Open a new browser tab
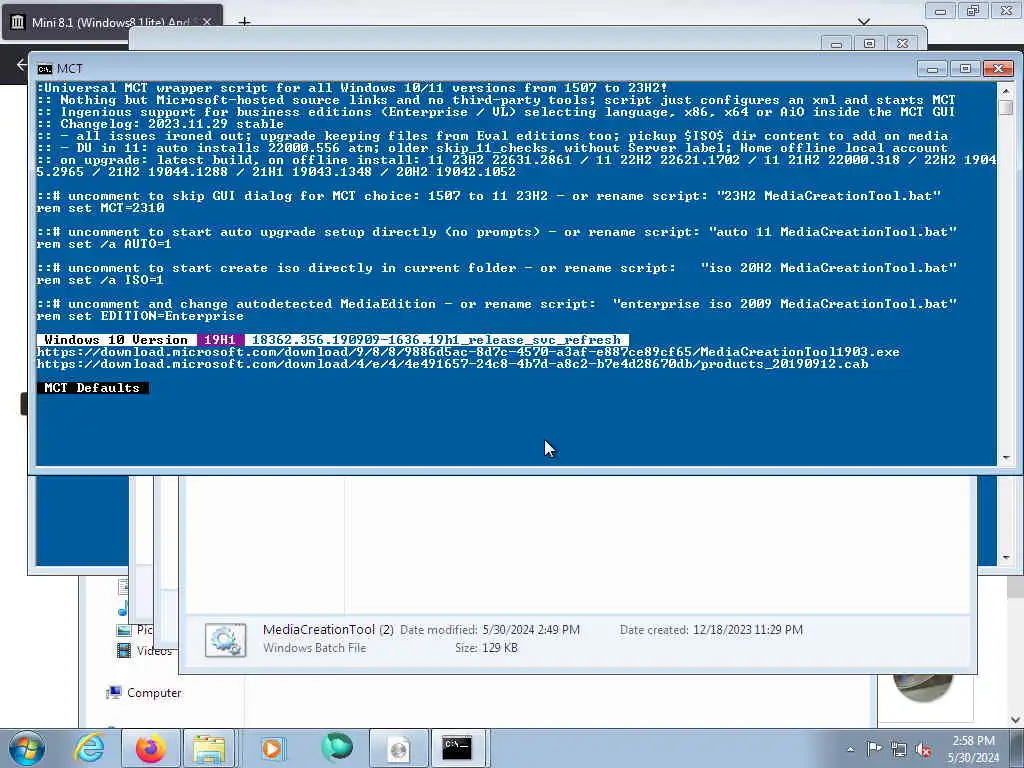 pyautogui.click(x=244, y=22)
